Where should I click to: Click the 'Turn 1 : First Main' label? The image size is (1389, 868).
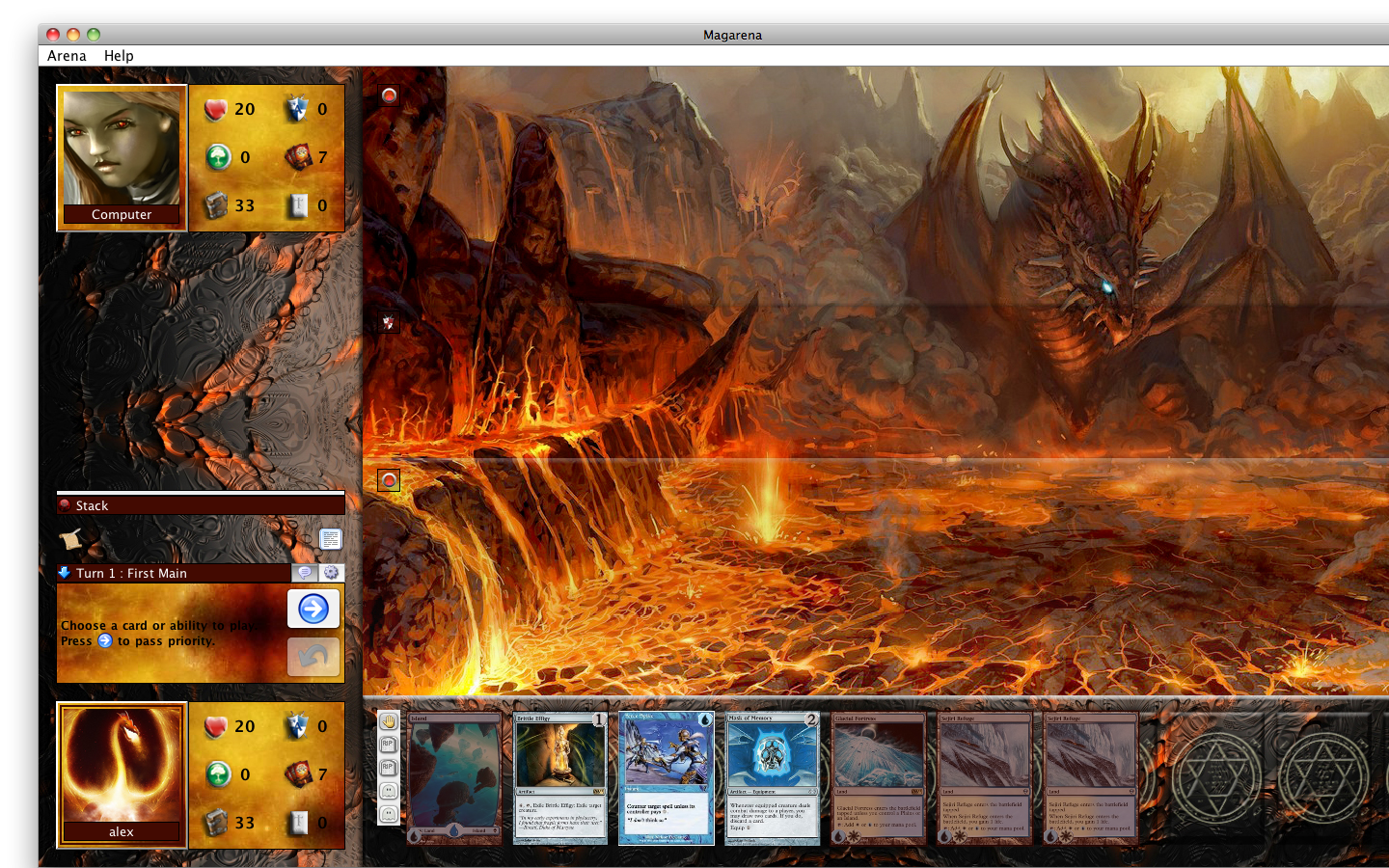point(131,573)
